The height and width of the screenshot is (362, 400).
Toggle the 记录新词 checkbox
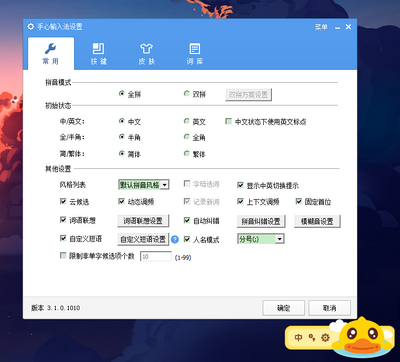(x=187, y=201)
